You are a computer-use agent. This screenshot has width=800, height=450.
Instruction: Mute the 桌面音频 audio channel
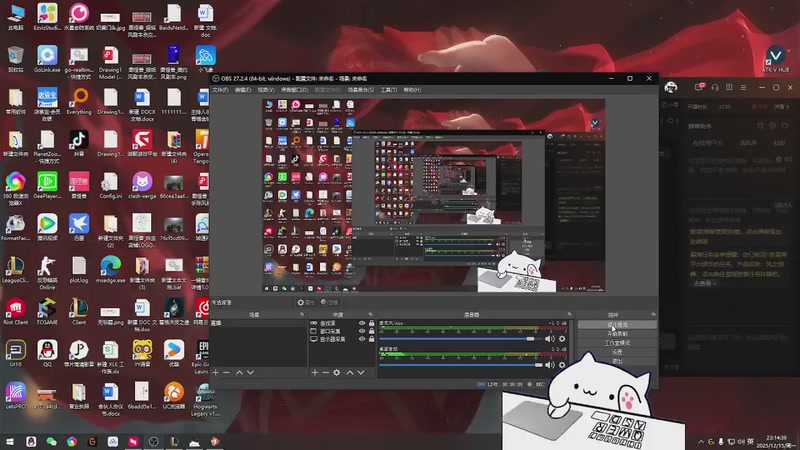[x=549, y=365]
